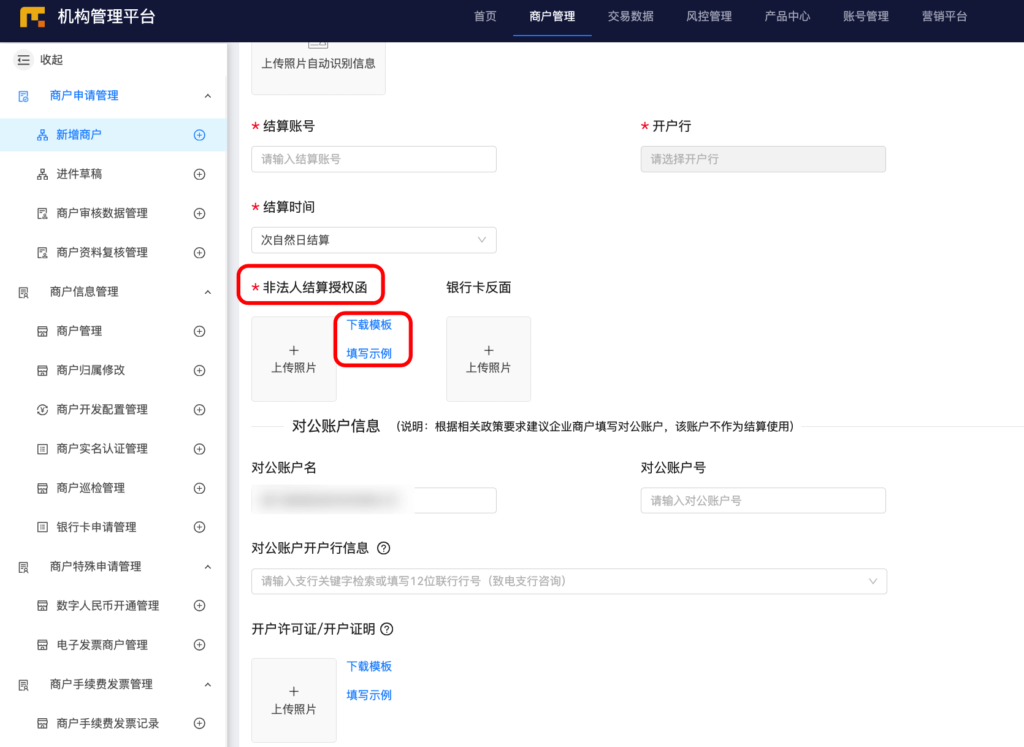Open the 结算时间 dropdown showing 次自然日结算
This screenshot has width=1024, height=747.
[373, 240]
